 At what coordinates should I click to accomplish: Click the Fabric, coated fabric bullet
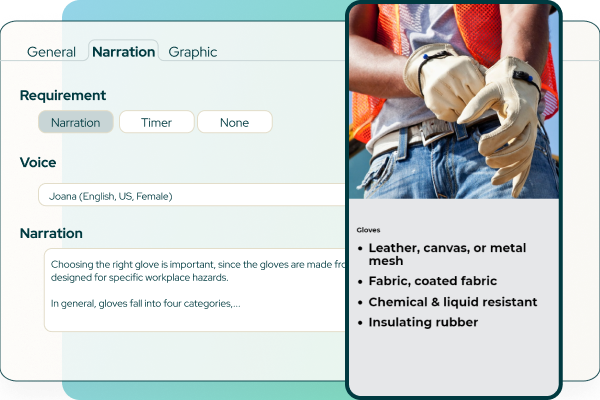pyautogui.click(x=432, y=281)
